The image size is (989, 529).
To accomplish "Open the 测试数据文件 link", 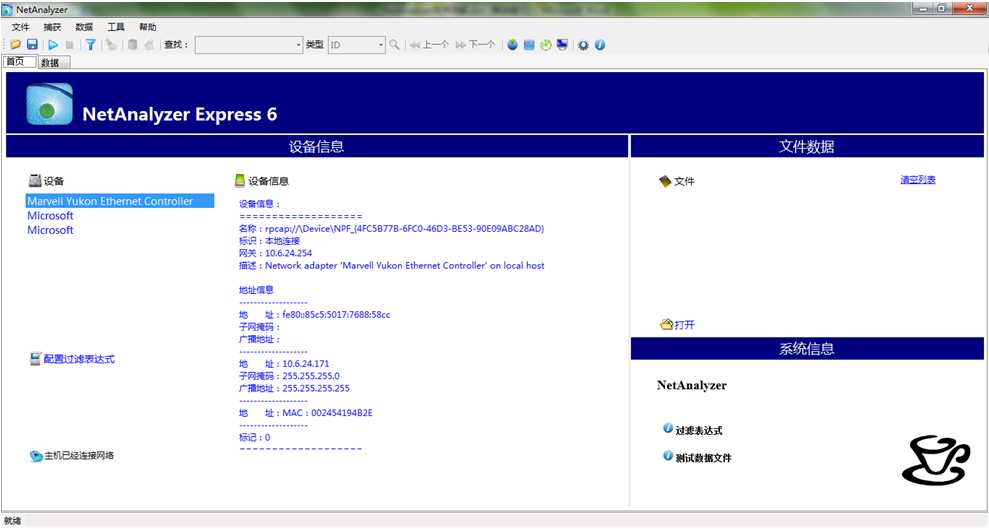I will [x=703, y=458].
